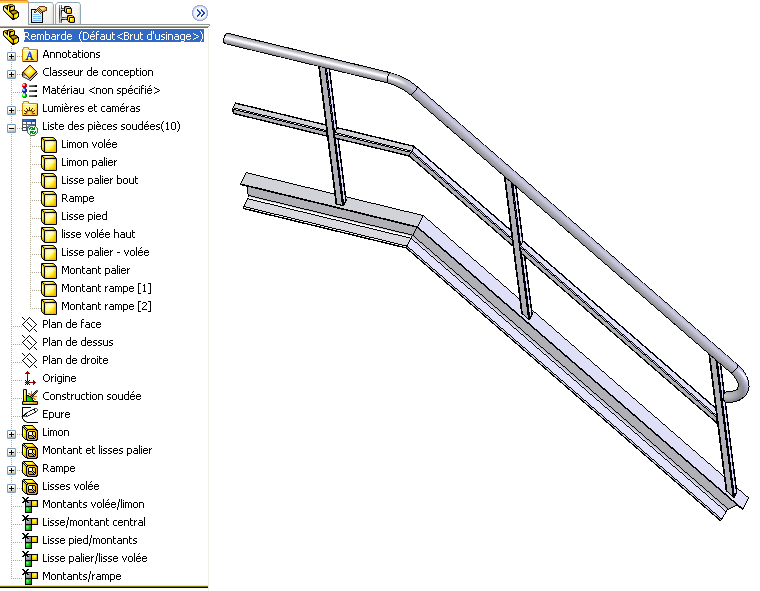Select the Lisse palier bout item
The image size is (760, 591).
(99, 180)
